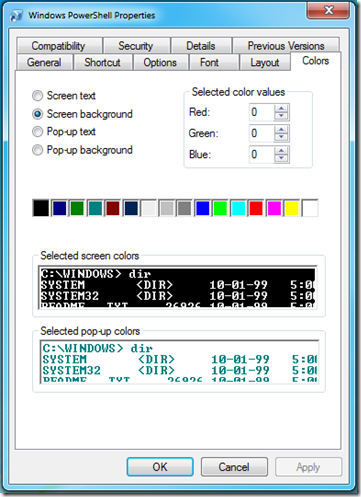This screenshot has height=497, width=361.
Task: Open the Details tab
Action: click(x=201, y=46)
